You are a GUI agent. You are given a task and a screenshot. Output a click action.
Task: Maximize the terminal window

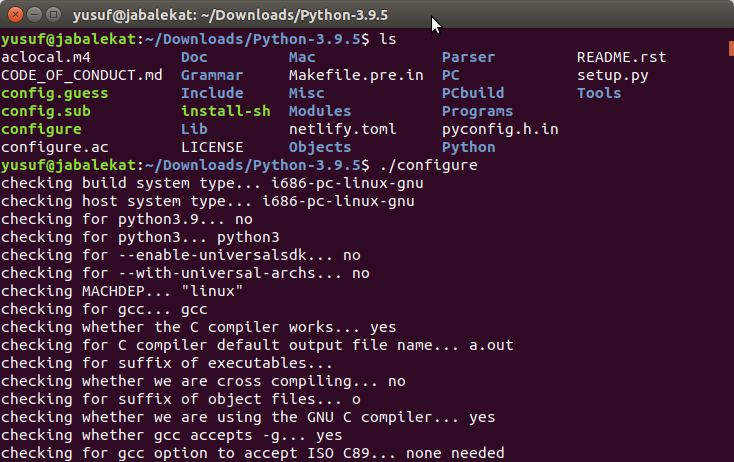[x=54, y=15]
